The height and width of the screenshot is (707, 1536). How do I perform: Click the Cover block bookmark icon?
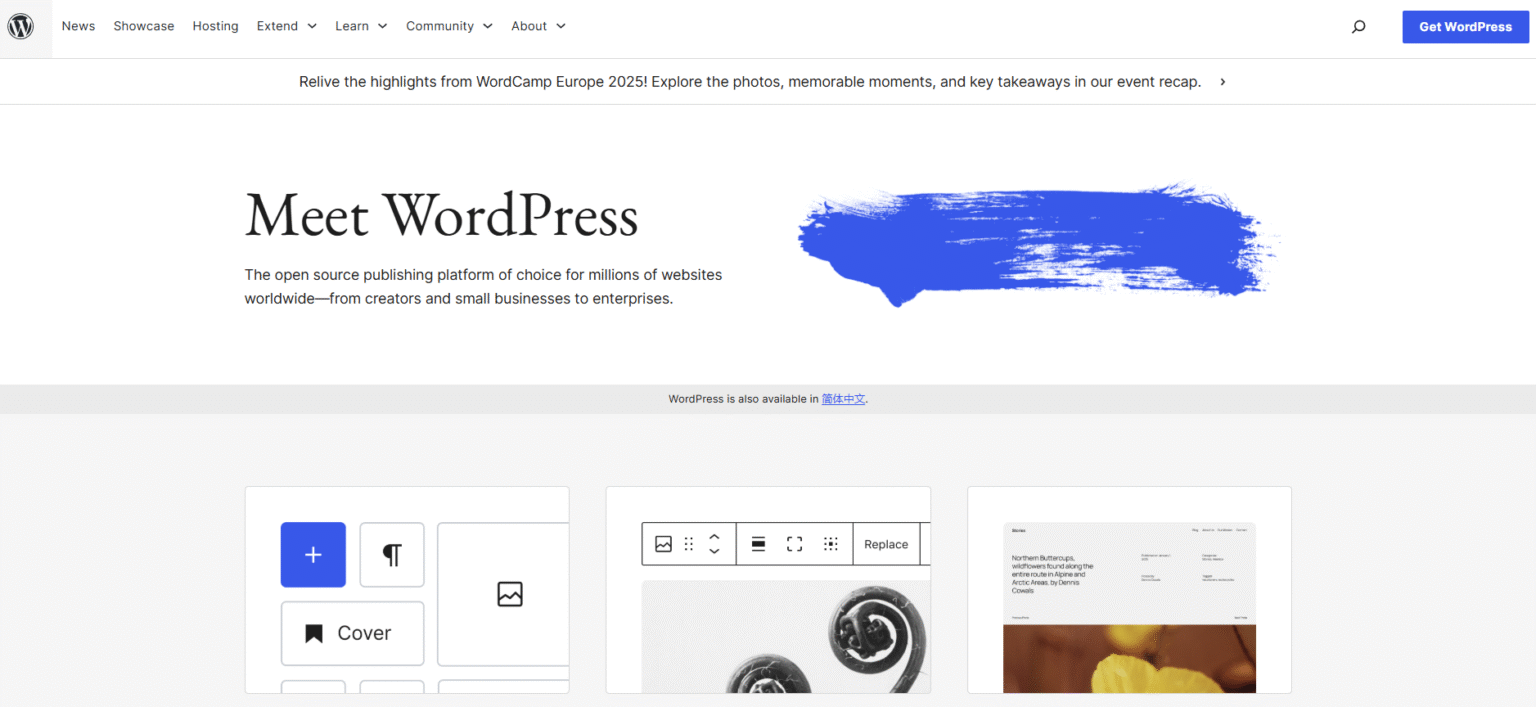[x=314, y=633]
